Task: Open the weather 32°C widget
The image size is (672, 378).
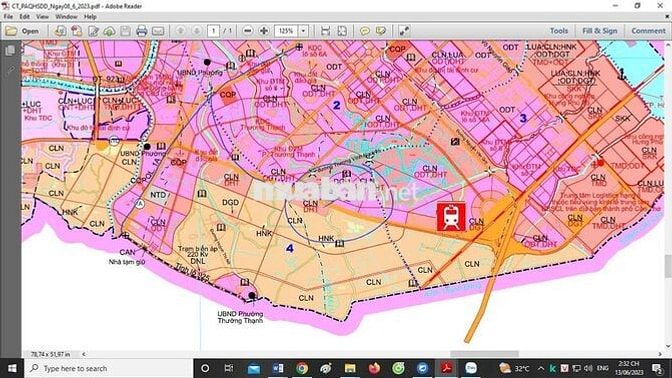Action: point(514,368)
